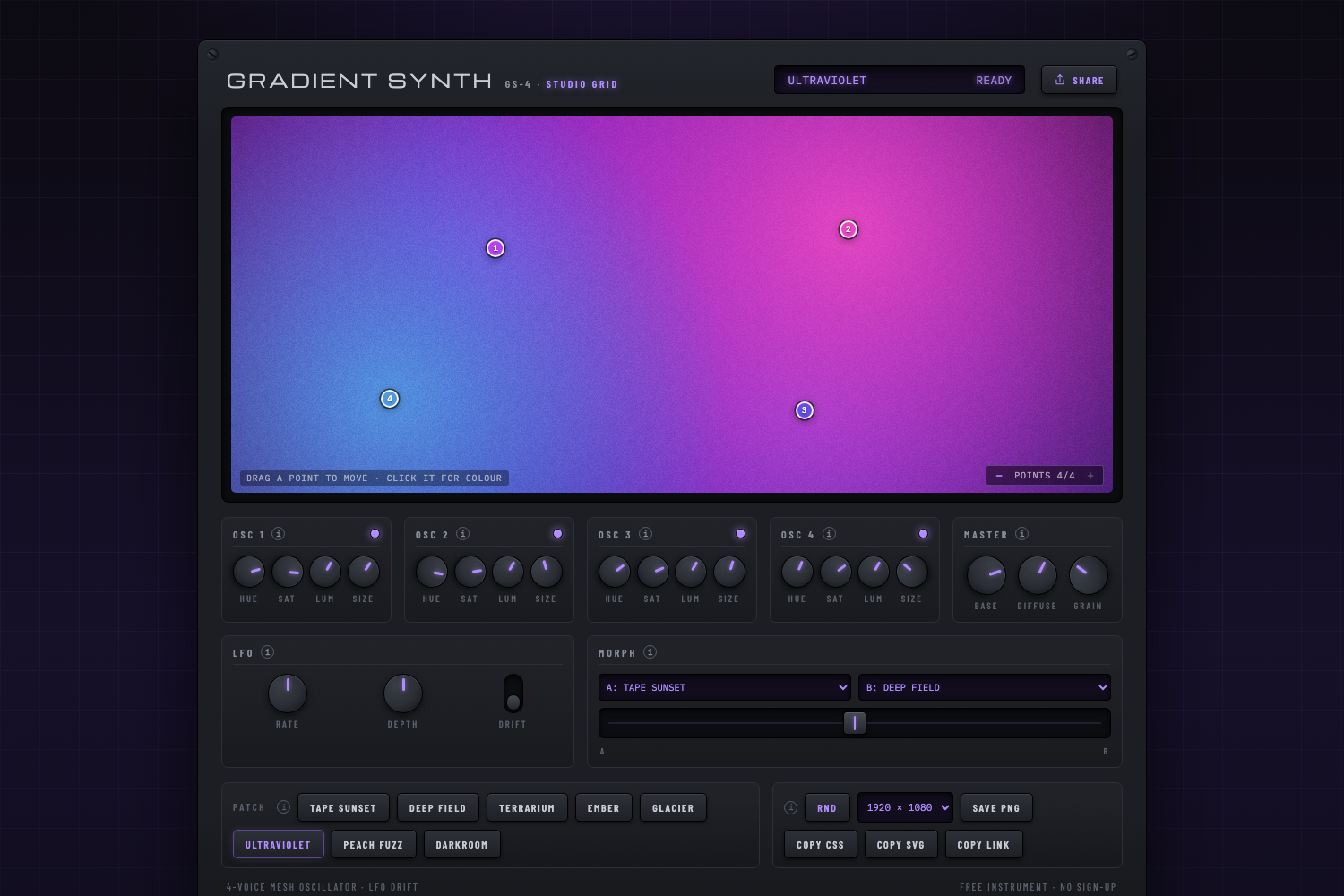Load the DEEP FIELD patch
This screenshot has height=896, width=1344.
coord(438,808)
